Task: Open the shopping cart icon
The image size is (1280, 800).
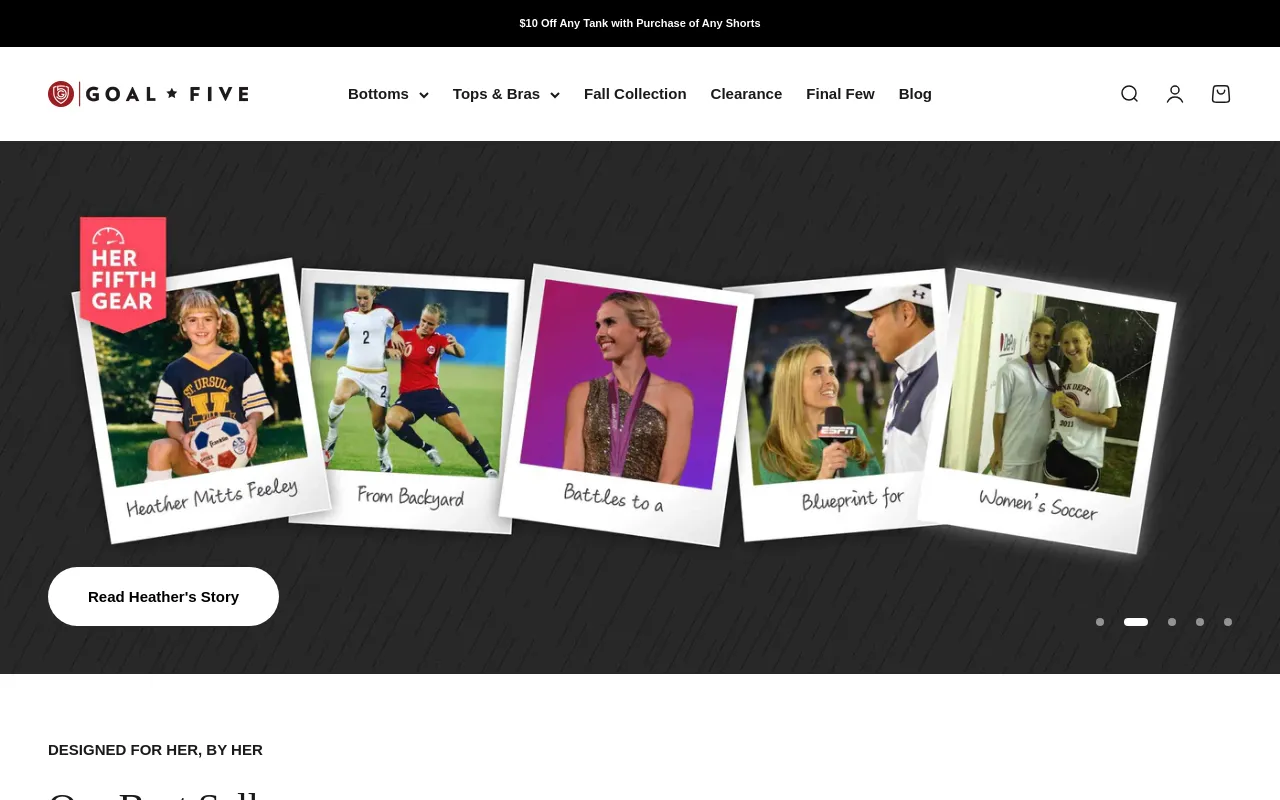Action: [x=1221, y=94]
